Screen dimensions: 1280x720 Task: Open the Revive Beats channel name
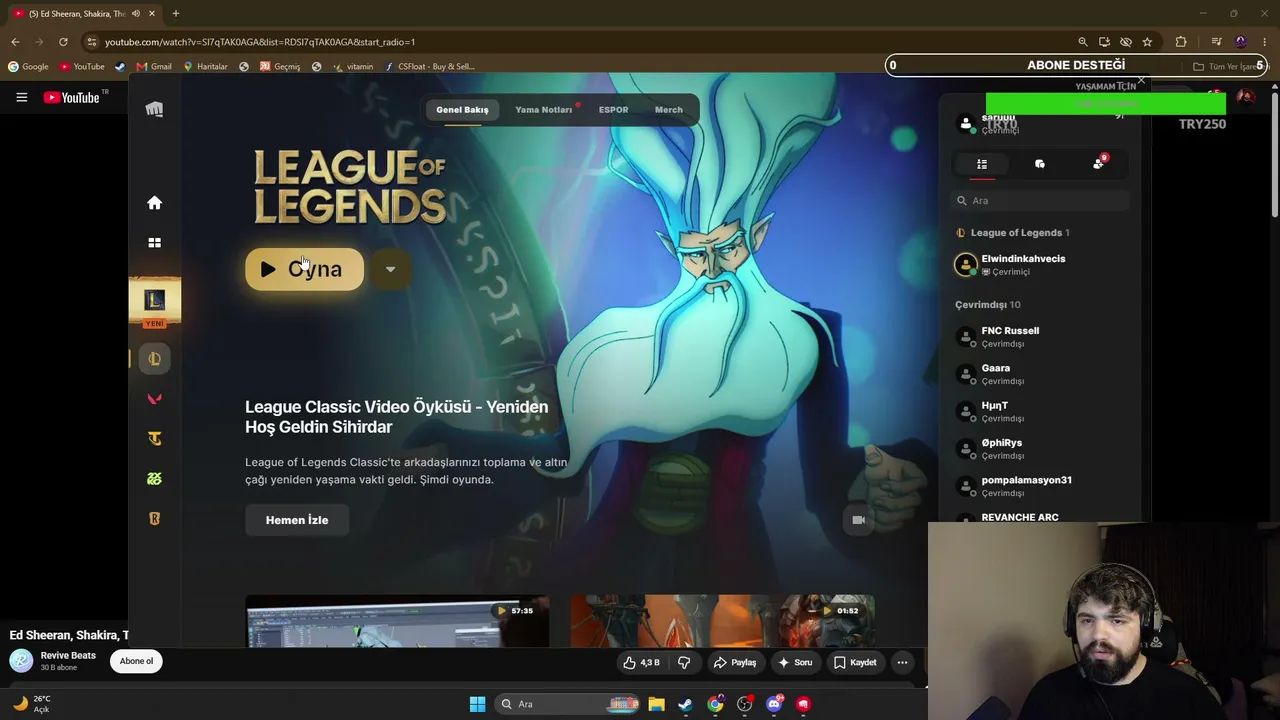68,655
